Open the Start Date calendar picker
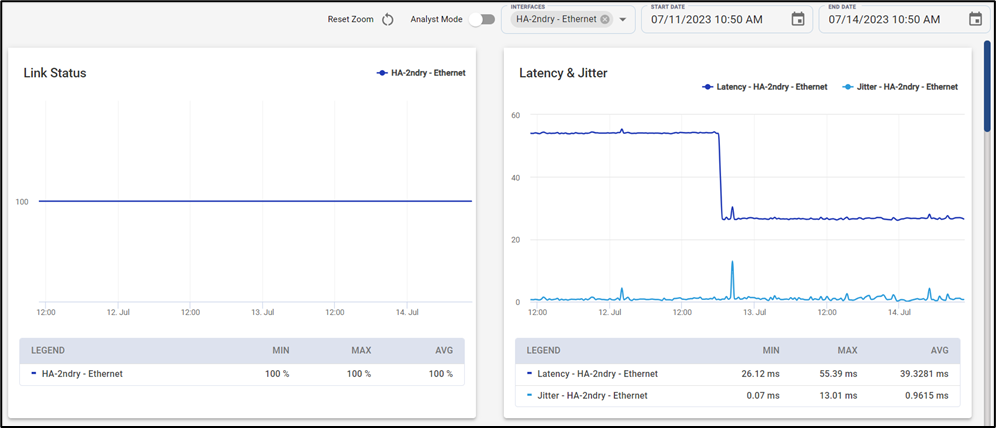996x428 pixels. tap(797, 19)
